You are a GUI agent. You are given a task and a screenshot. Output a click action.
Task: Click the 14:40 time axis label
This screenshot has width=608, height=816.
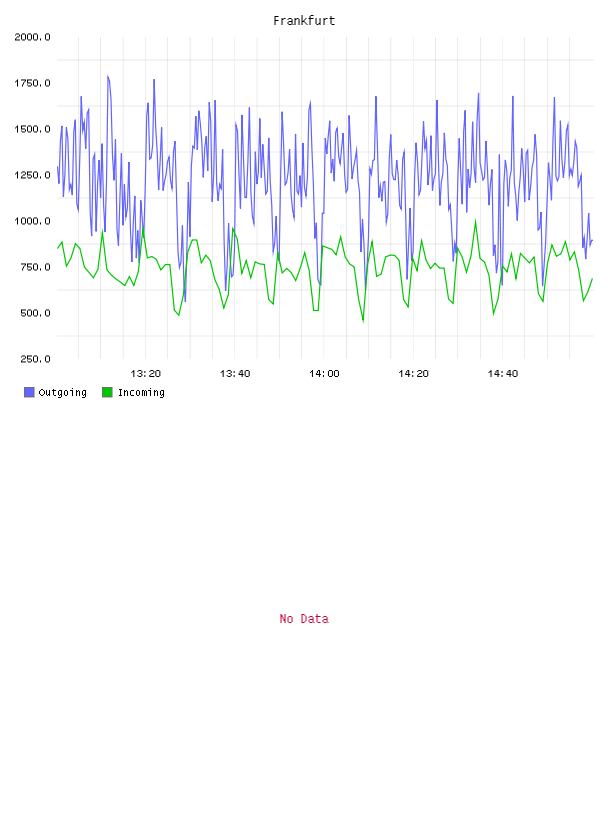click(x=502, y=374)
